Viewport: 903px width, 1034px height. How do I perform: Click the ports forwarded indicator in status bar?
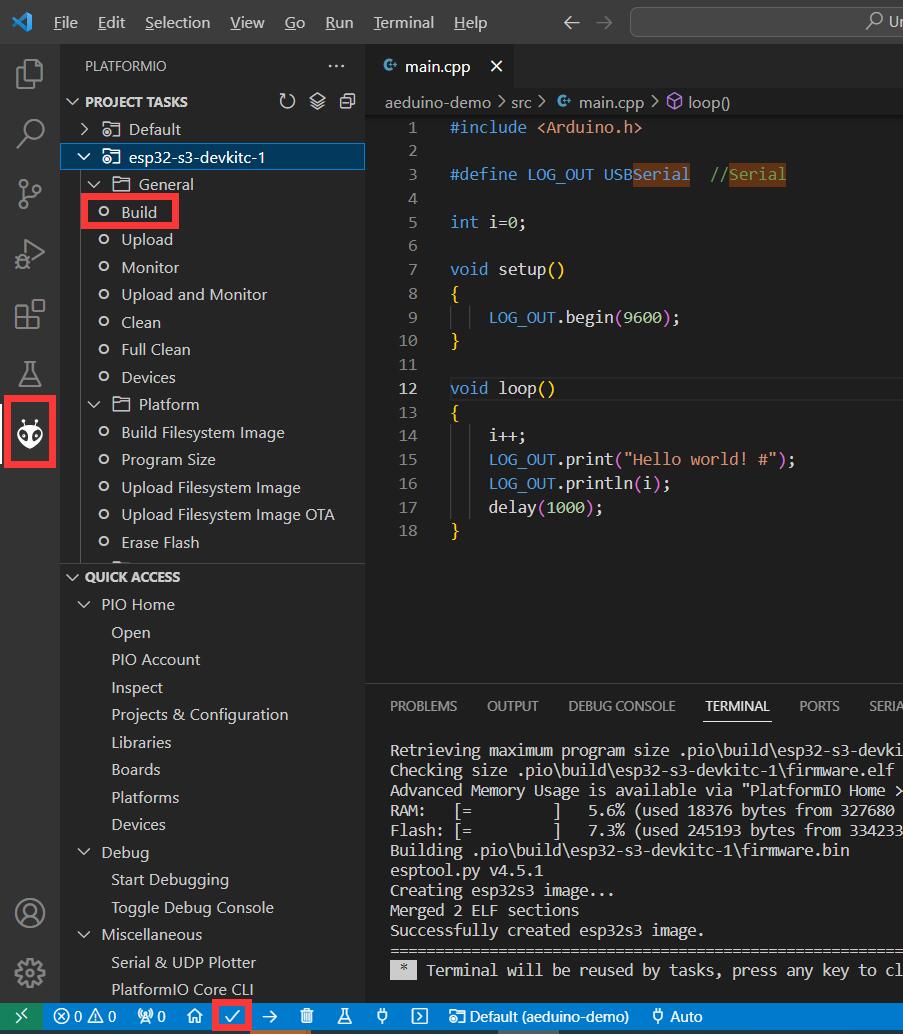[x=151, y=1016]
